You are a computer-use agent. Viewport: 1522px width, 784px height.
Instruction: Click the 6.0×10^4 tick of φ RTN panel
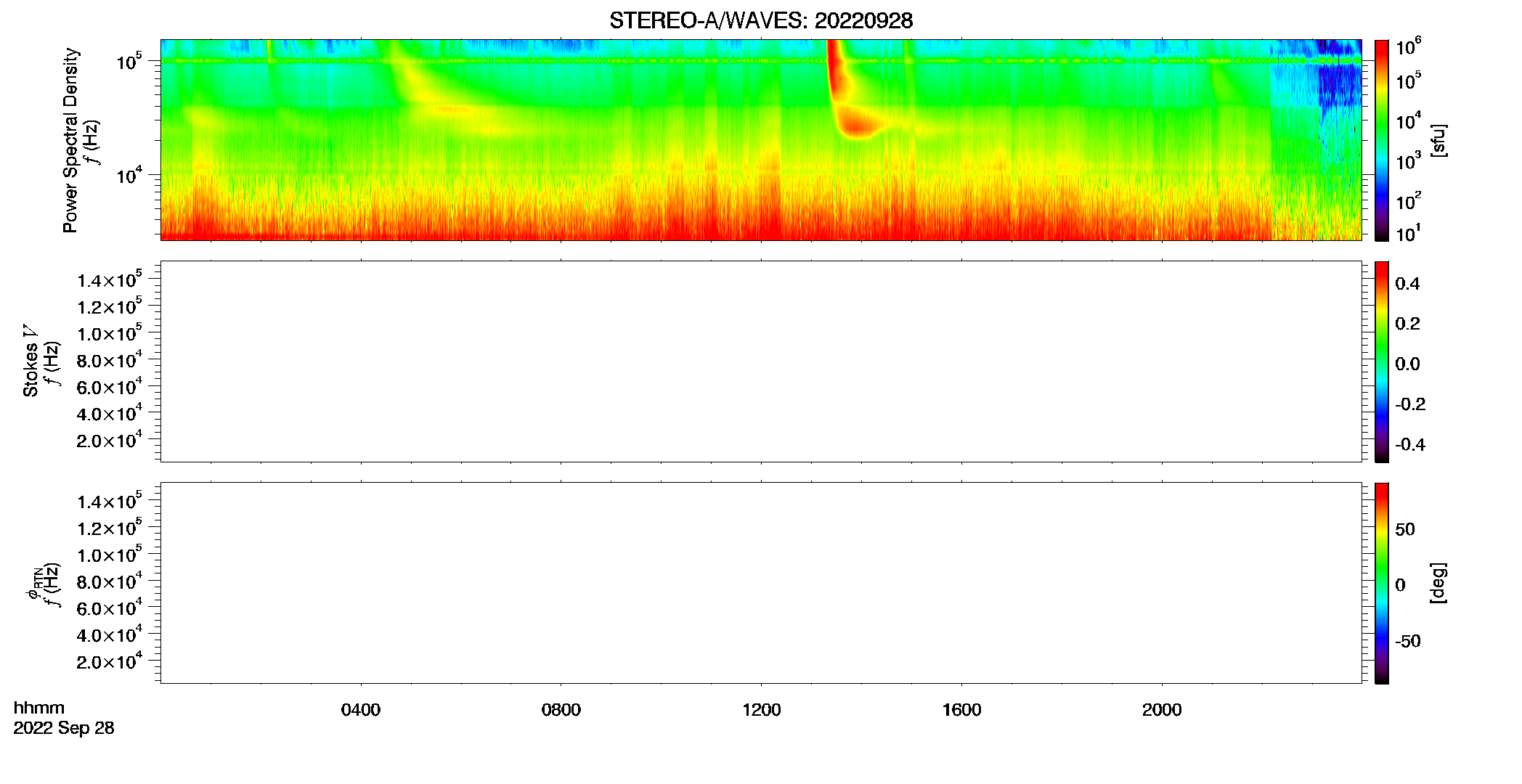tap(110, 608)
